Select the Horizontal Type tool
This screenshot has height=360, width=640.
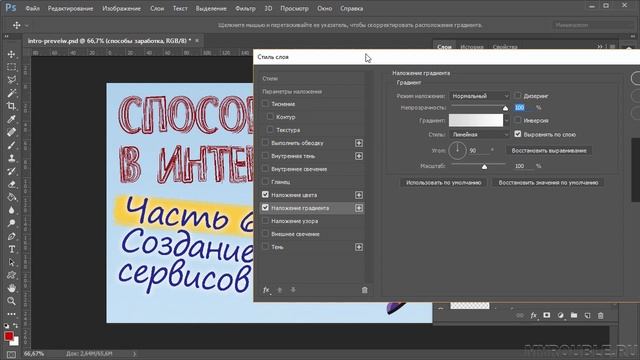point(11,249)
